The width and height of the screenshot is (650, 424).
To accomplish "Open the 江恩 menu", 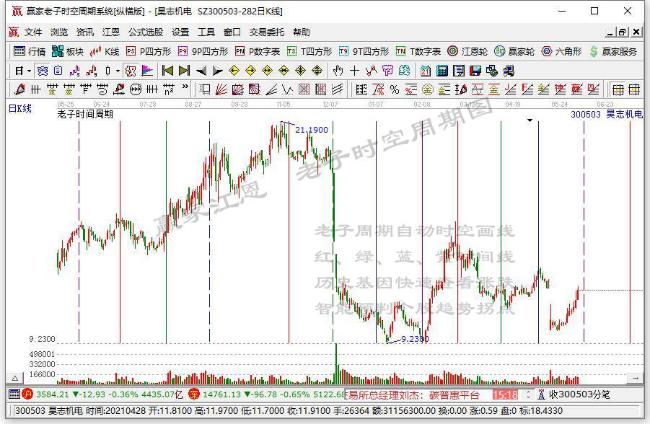I will (x=111, y=32).
